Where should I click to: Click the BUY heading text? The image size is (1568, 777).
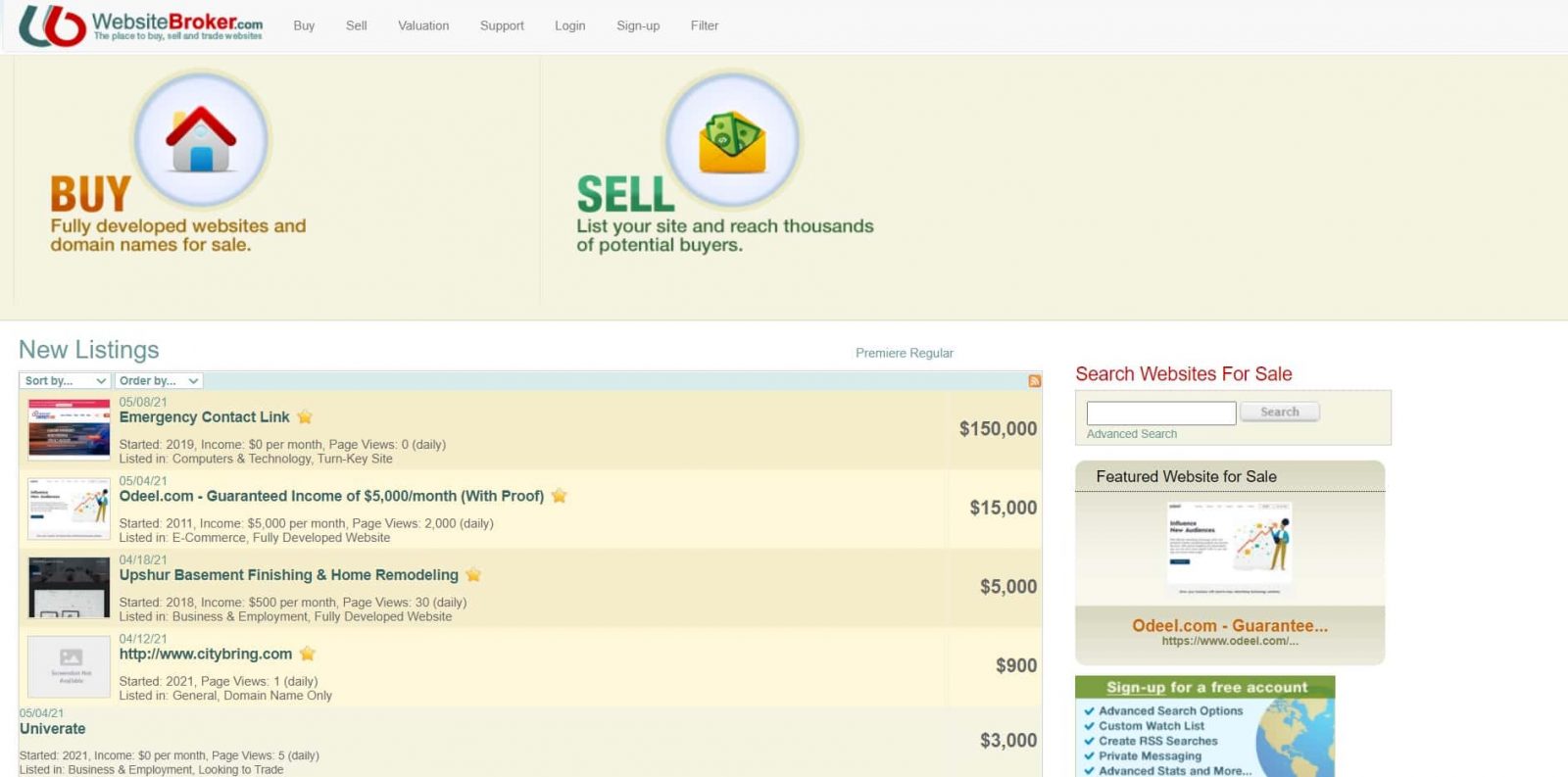pyautogui.click(x=90, y=194)
